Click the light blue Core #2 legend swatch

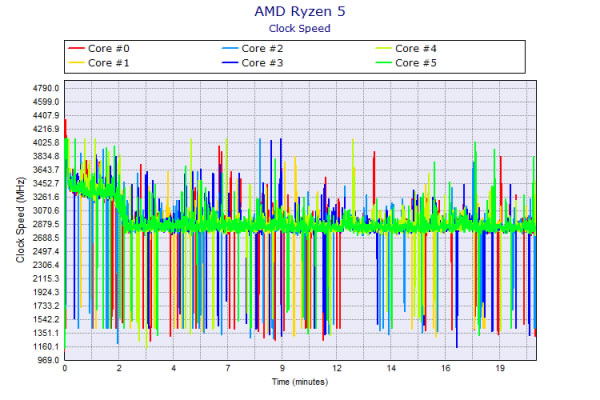(230, 49)
